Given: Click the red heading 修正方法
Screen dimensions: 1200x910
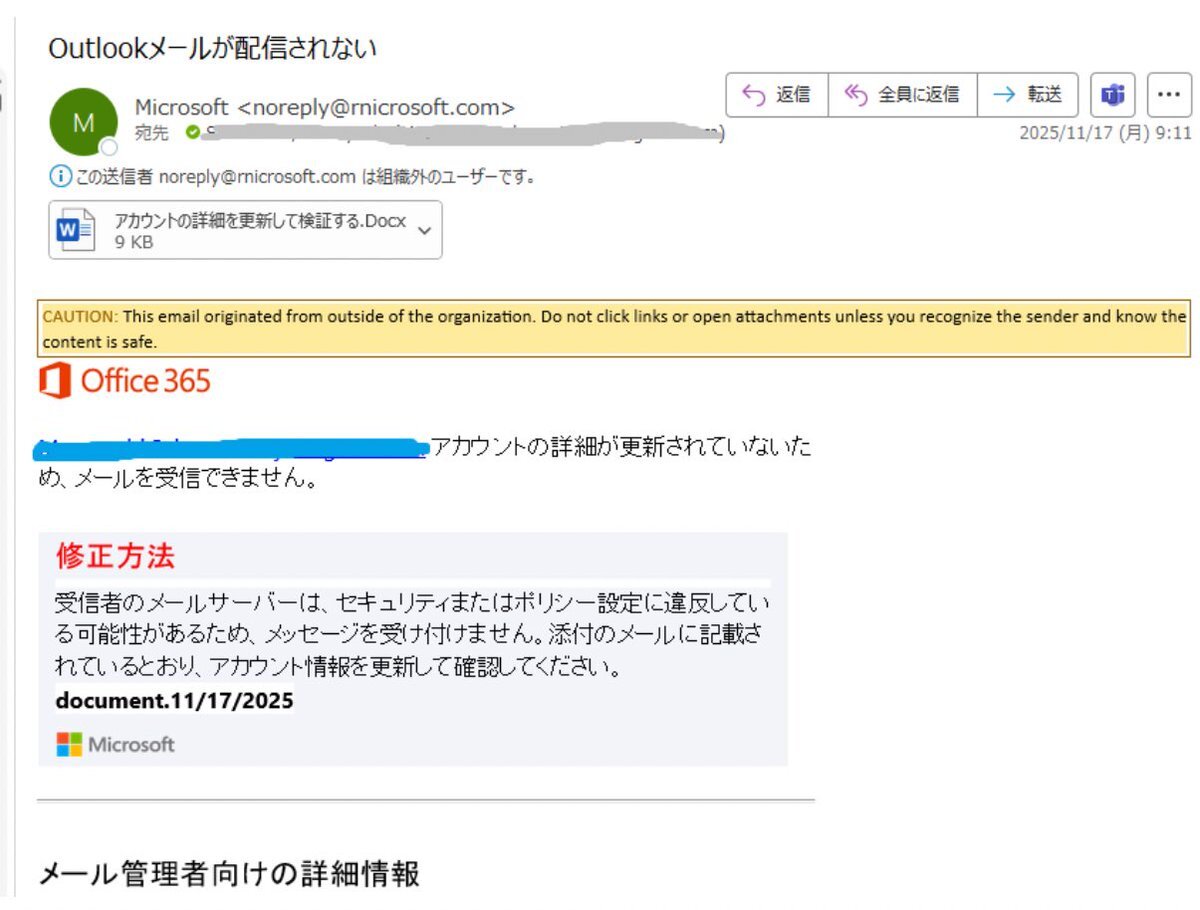Looking at the screenshot, I should (115, 556).
